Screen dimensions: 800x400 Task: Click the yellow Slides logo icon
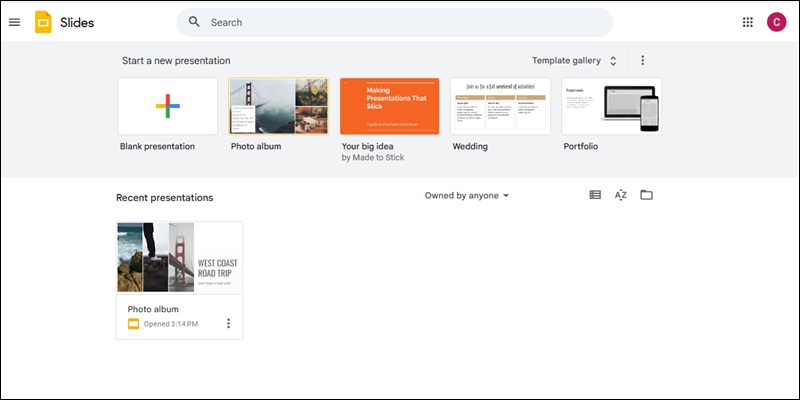point(43,22)
